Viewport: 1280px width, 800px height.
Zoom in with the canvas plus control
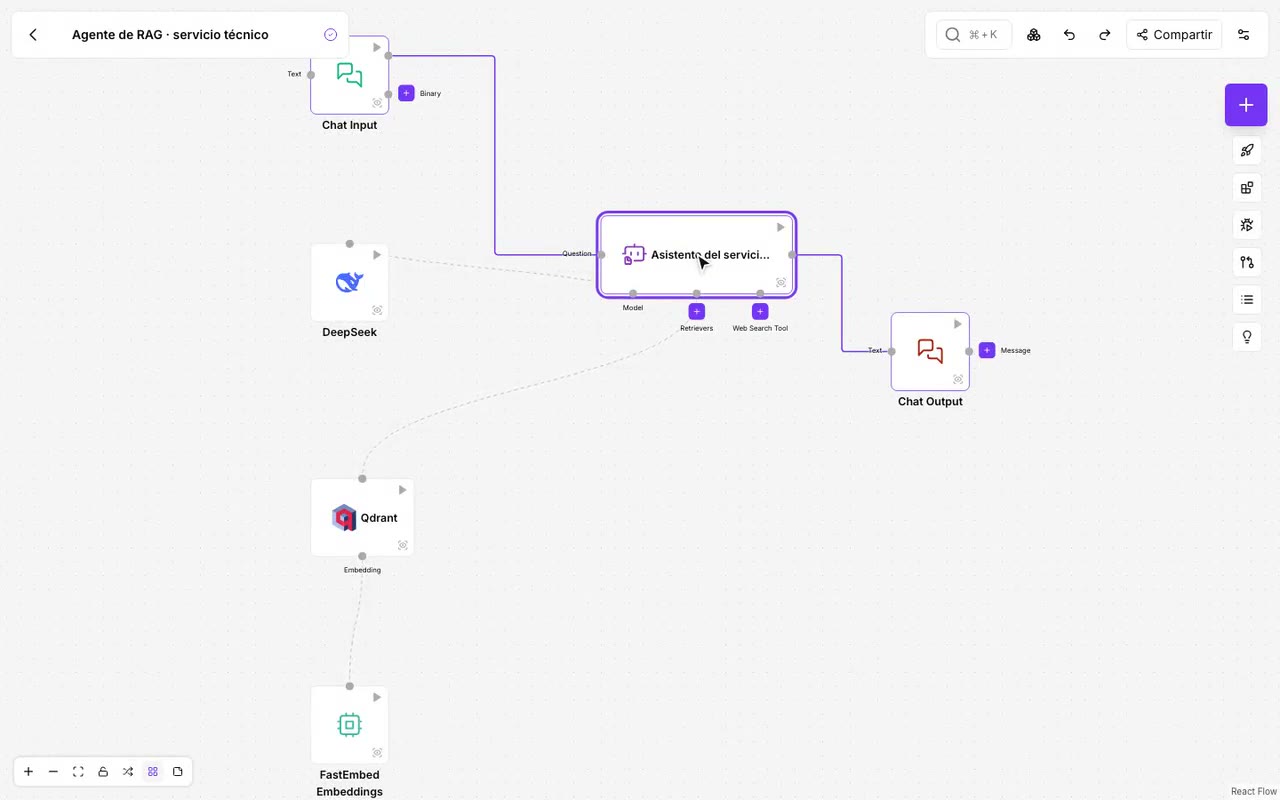pos(28,772)
